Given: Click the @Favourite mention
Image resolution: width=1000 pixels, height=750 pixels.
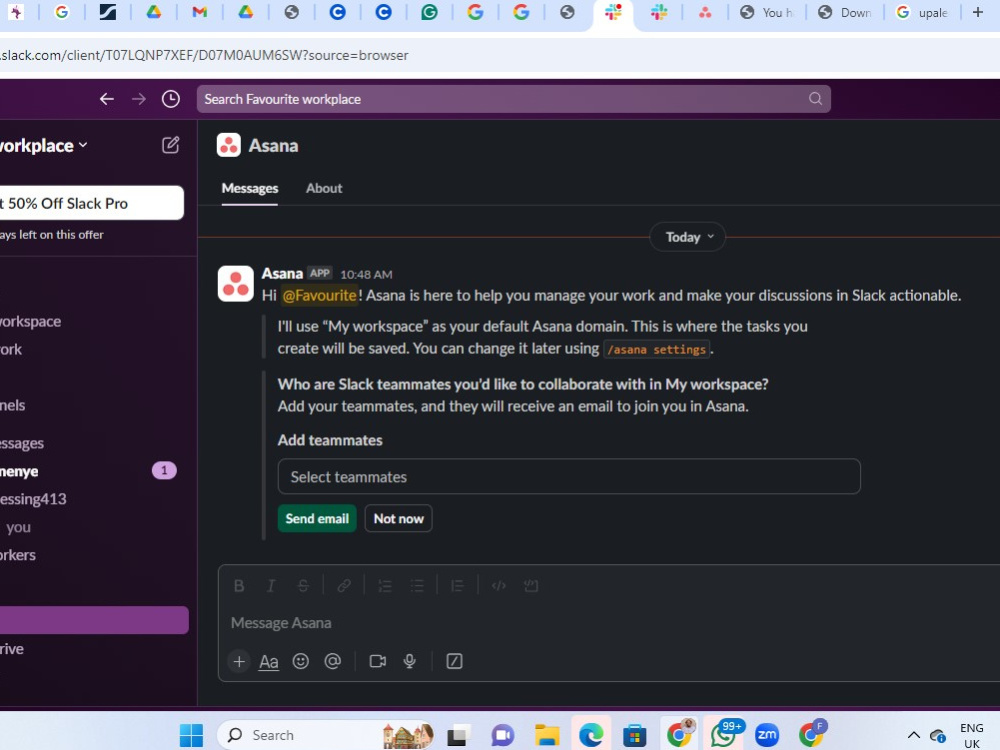Looking at the screenshot, I should [320, 295].
